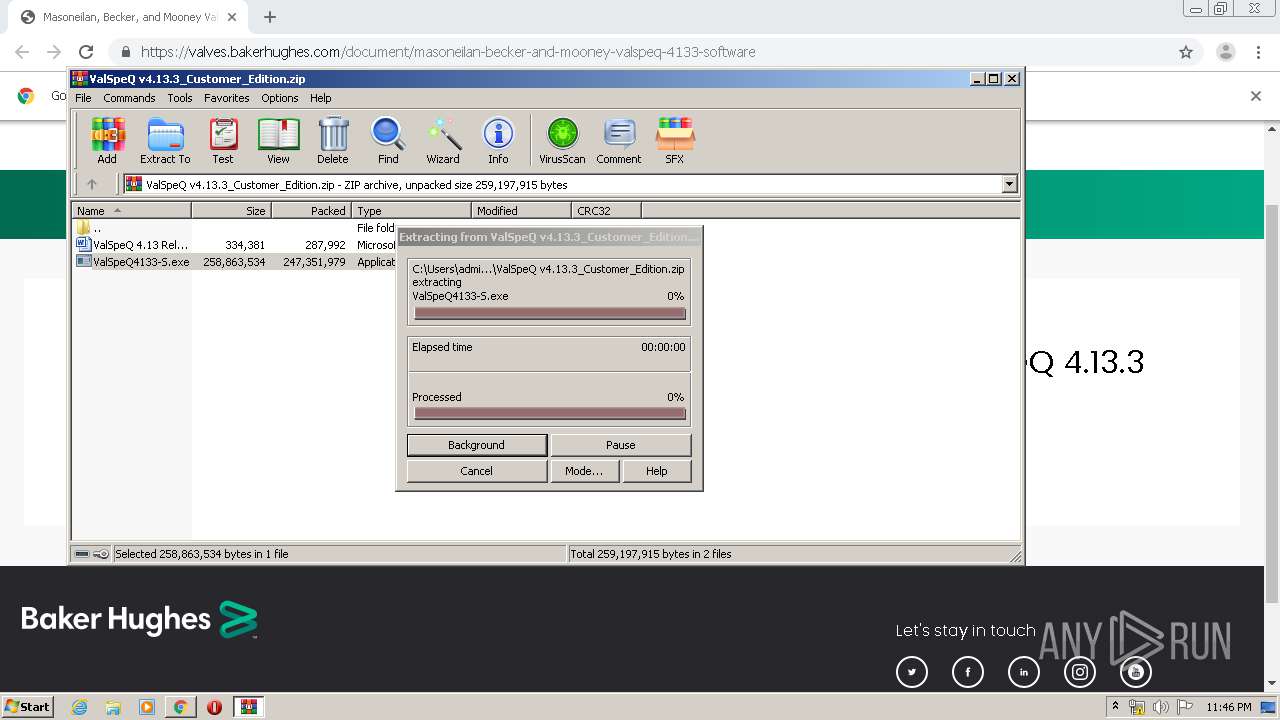Viewport: 1280px width, 720px height.
Task: Sort file list by Packed column
Action: 312,210
